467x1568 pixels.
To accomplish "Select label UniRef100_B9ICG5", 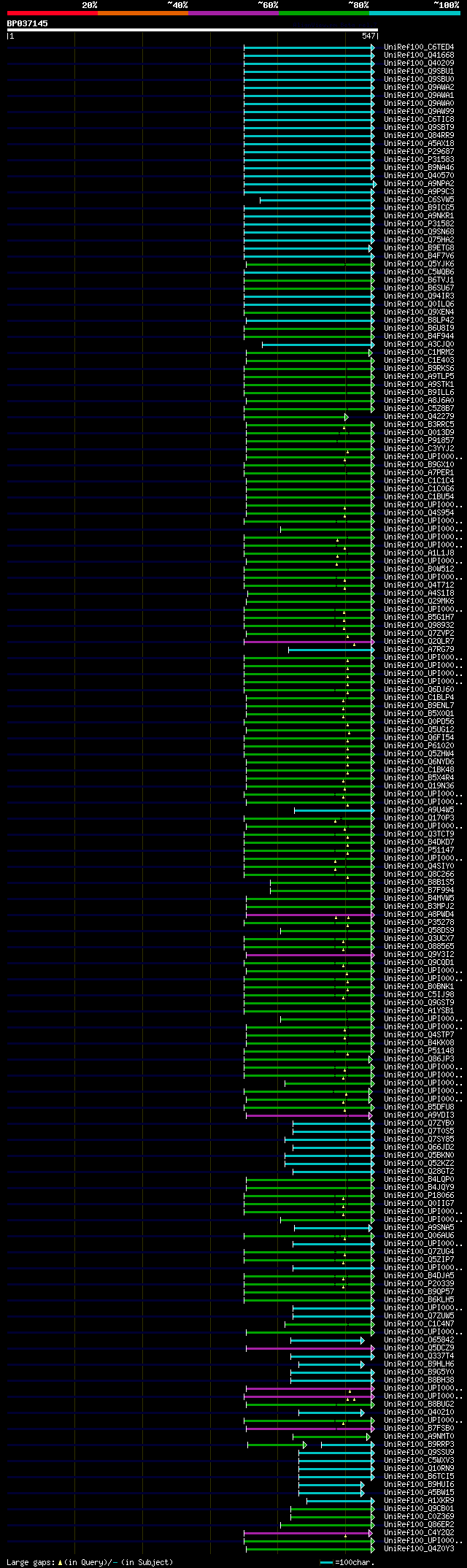I will point(419,207).
